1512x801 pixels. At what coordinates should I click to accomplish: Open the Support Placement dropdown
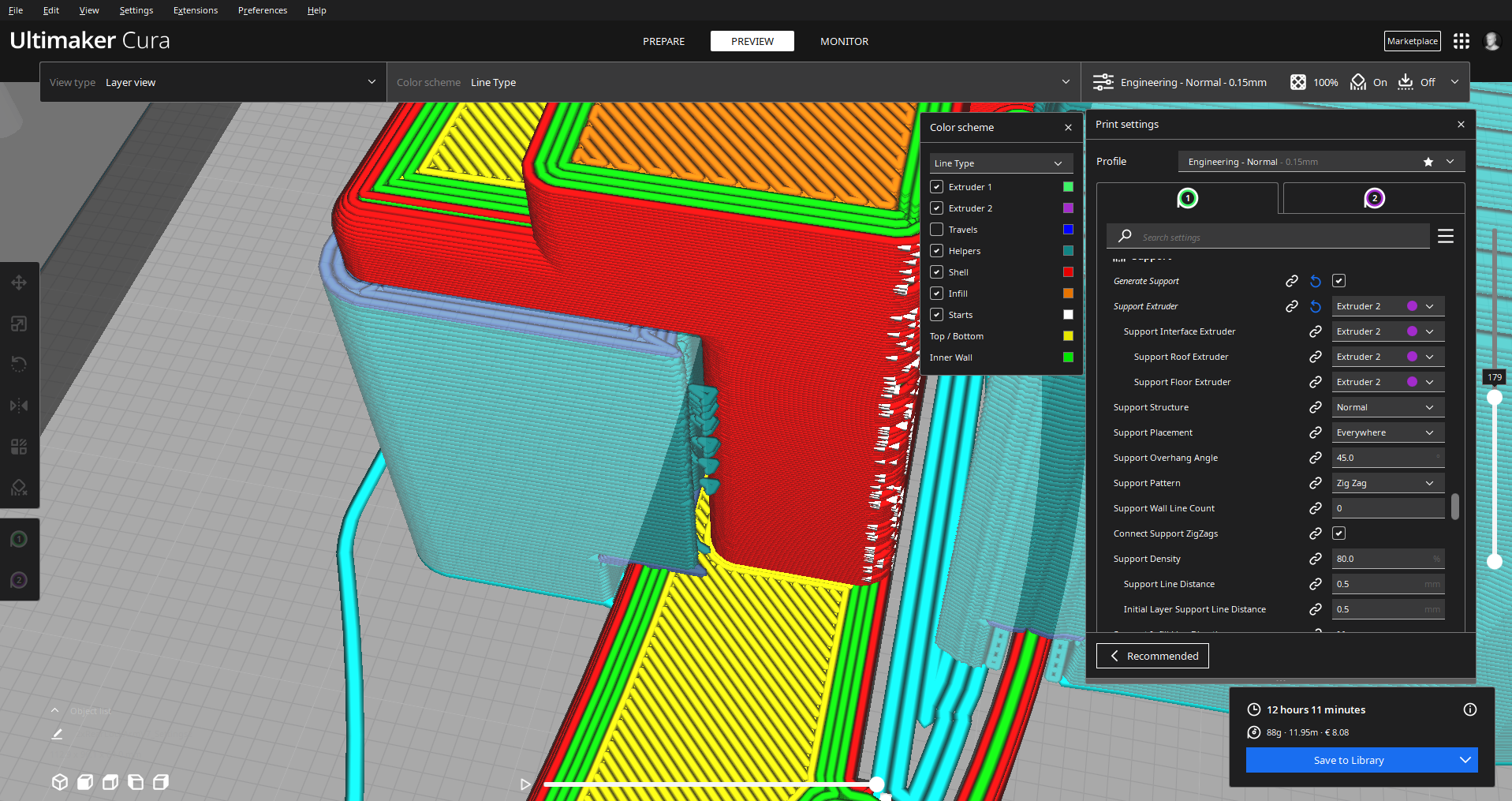tap(1388, 432)
